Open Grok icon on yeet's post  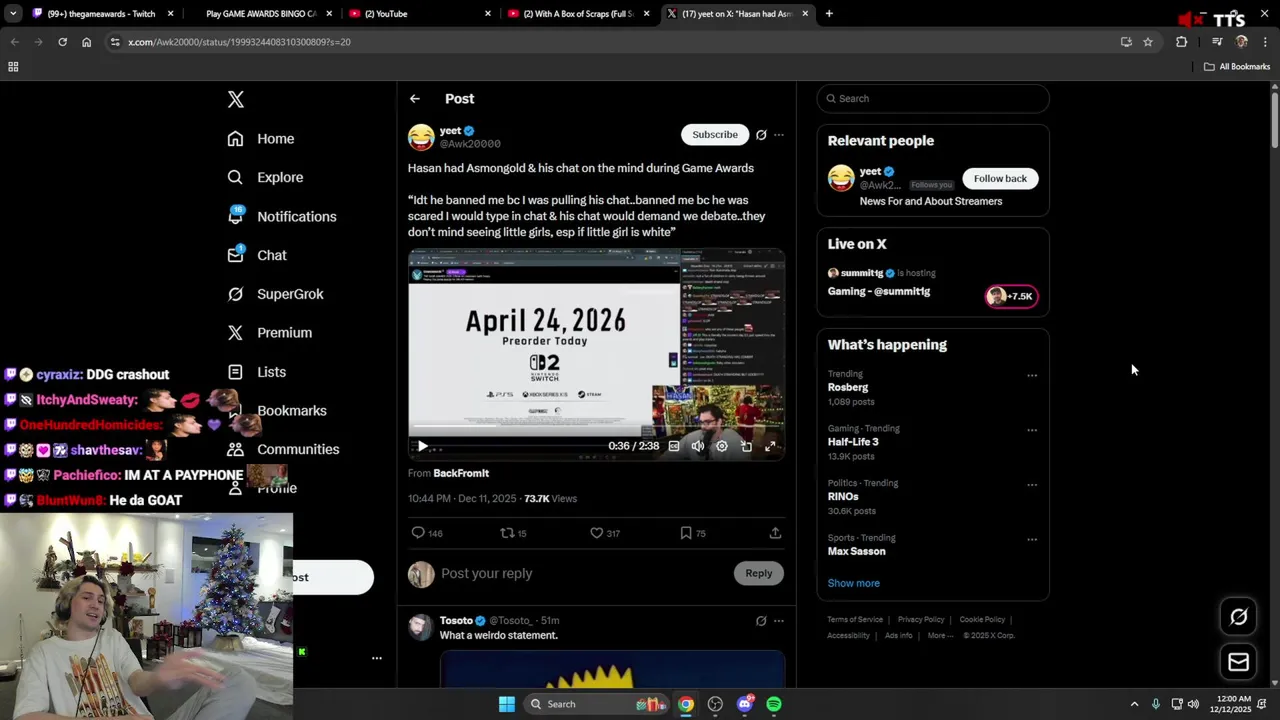[761, 135]
